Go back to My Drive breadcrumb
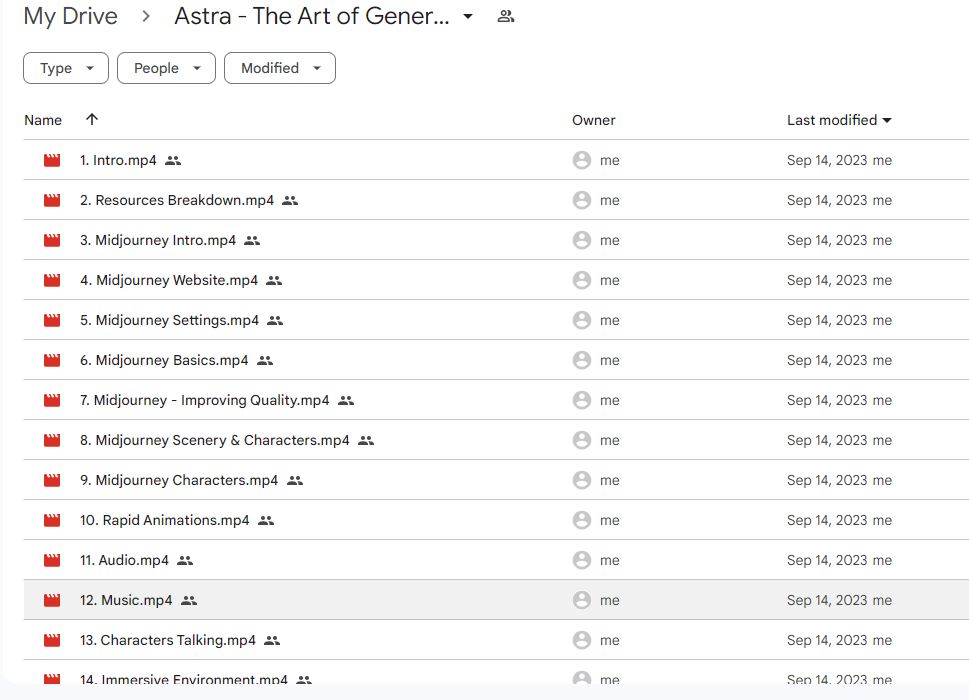Image resolution: width=969 pixels, height=700 pixels. click(70, 16)
